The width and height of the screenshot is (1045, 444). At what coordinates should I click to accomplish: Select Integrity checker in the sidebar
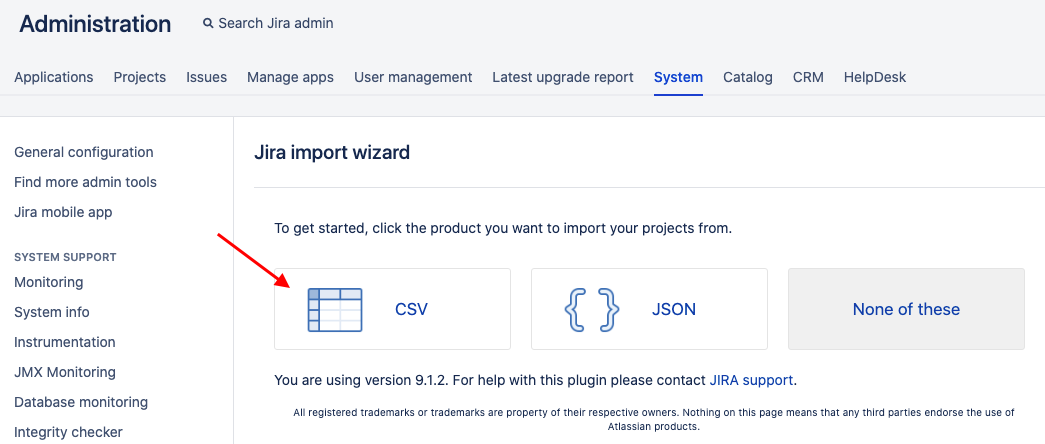tap(69, 432)
